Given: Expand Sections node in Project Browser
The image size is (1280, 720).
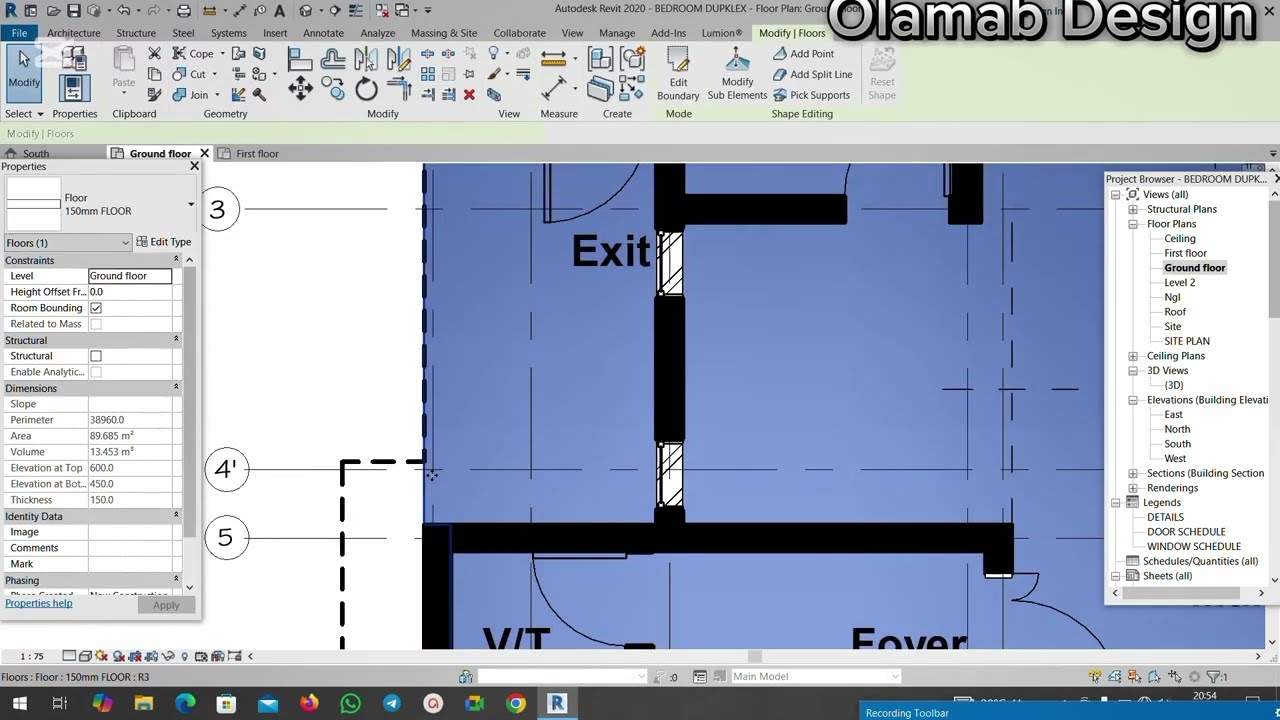Looking at the screenshot, I should pyautogui.click(x=1133, y=473).
